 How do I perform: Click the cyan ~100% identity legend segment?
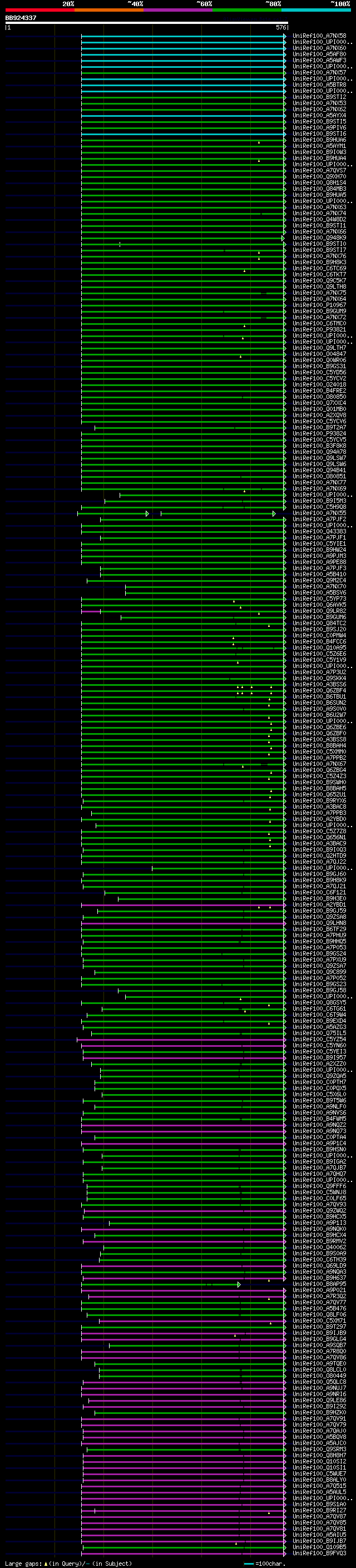coord(317,10)
